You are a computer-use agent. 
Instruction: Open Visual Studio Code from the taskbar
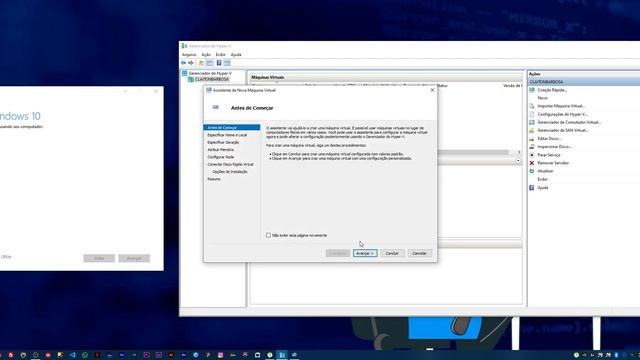coord(73,355)
